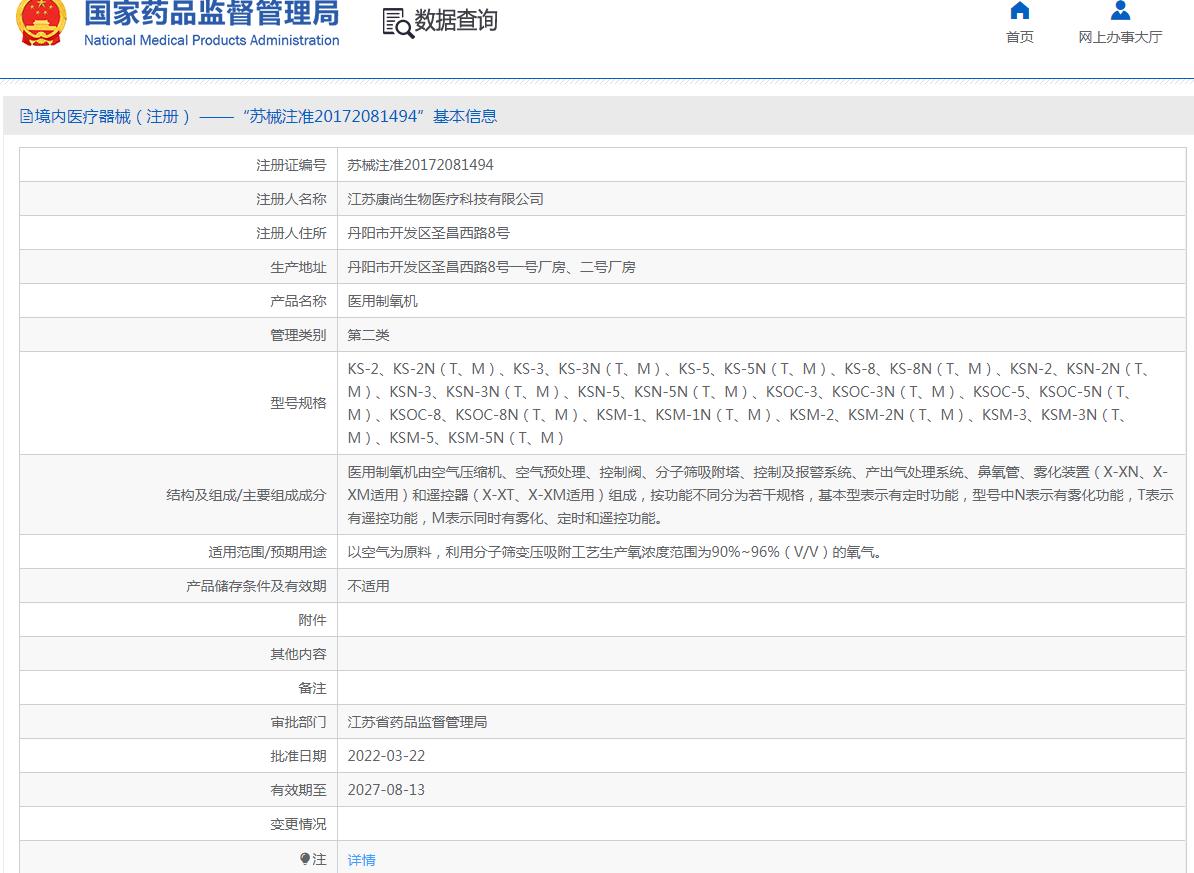This screenshot has height=873, width=1194.
Task: Click the production address 一号厂房、二号厂房 value
Action: pyautogui.click(x=491, y=267)
